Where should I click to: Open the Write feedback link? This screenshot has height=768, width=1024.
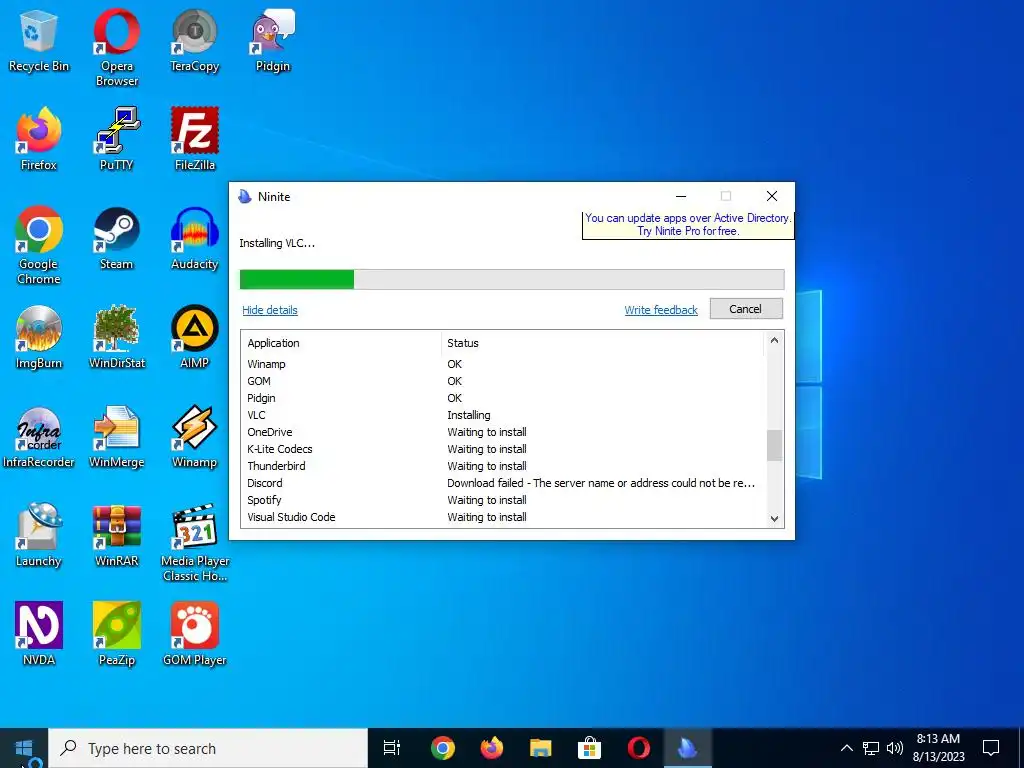coord(661,310)
